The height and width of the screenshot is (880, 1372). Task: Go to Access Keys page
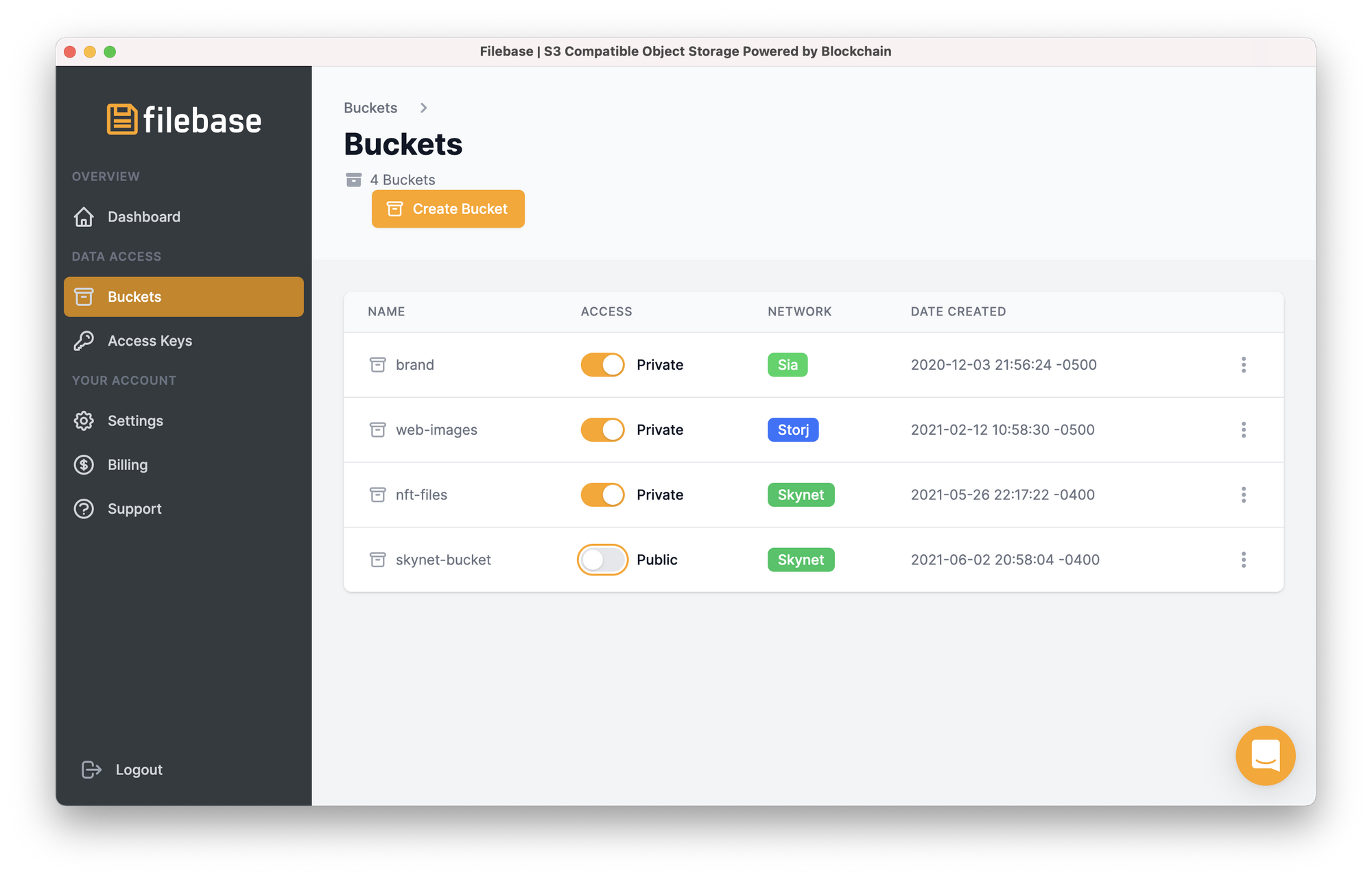184,341
